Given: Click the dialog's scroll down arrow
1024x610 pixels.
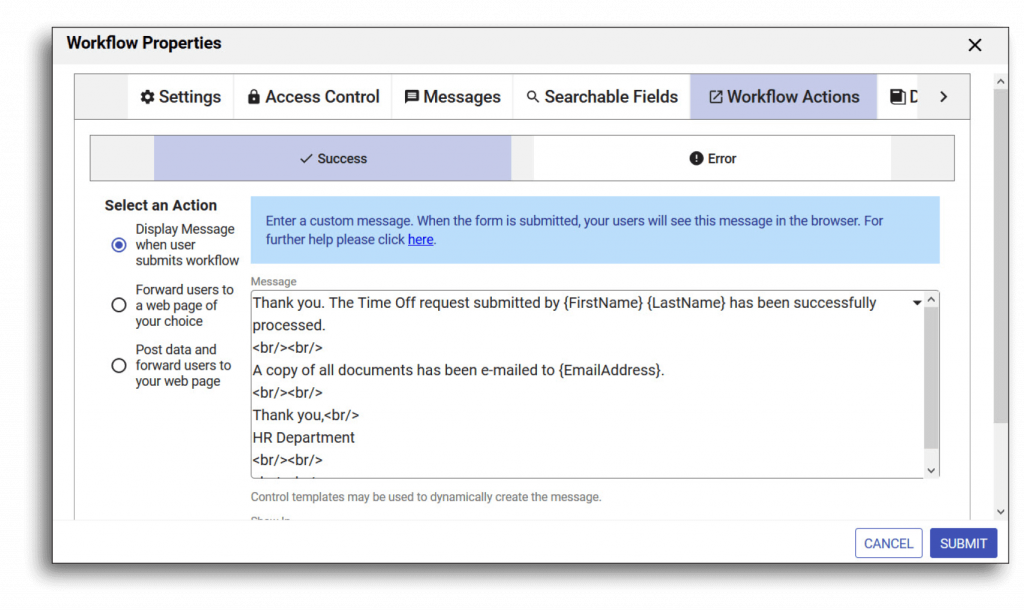Looking at the screenshot, I should pyautogui.click(x=1000, y=512).
